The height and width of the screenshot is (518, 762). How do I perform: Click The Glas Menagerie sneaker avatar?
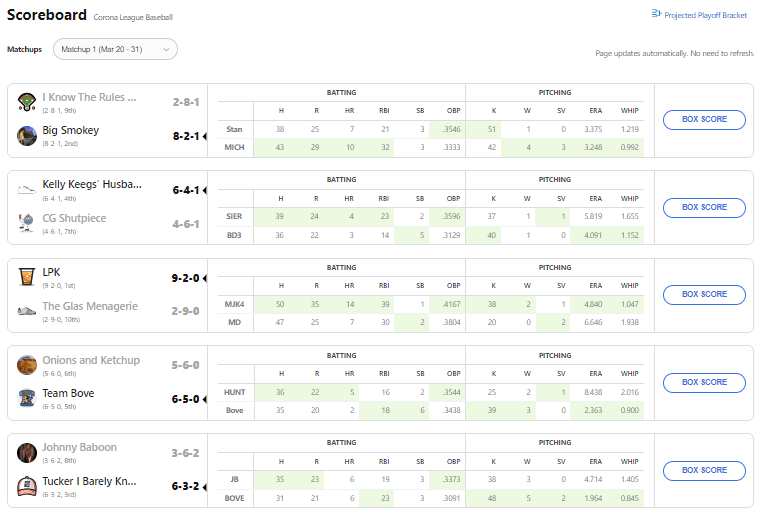[27, 311]
